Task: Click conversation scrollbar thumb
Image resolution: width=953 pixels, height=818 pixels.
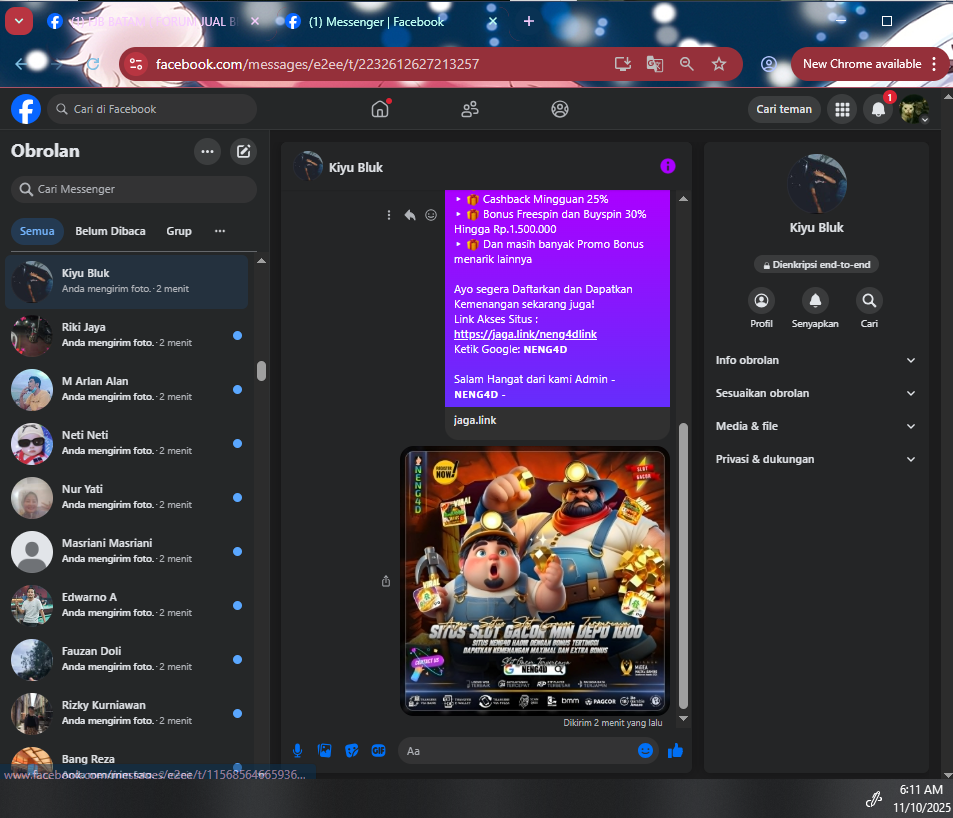Action: (x=683, y=565)
